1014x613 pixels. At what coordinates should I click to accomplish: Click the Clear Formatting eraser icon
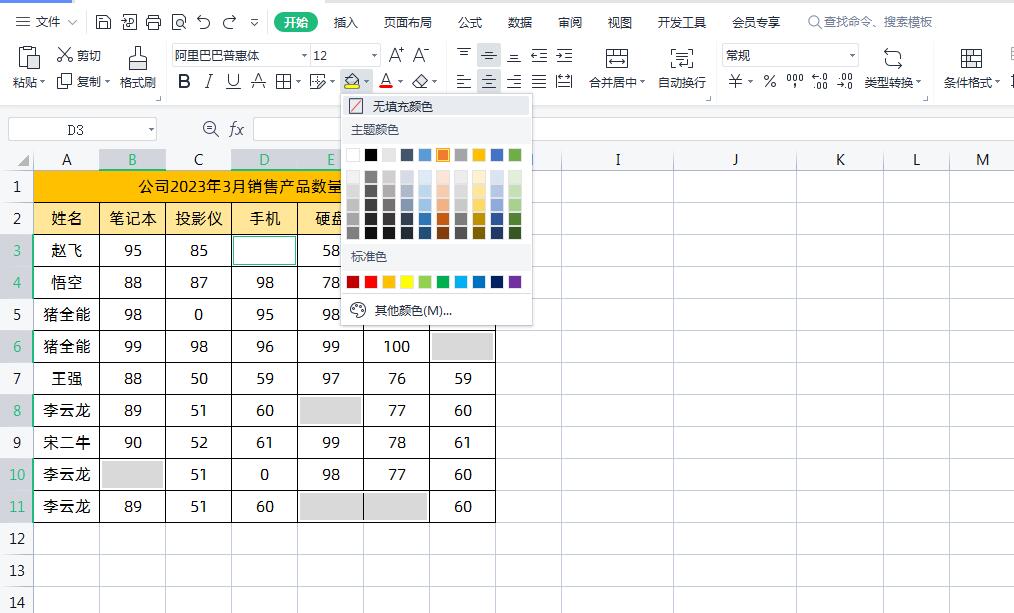(x=422, y=82)
